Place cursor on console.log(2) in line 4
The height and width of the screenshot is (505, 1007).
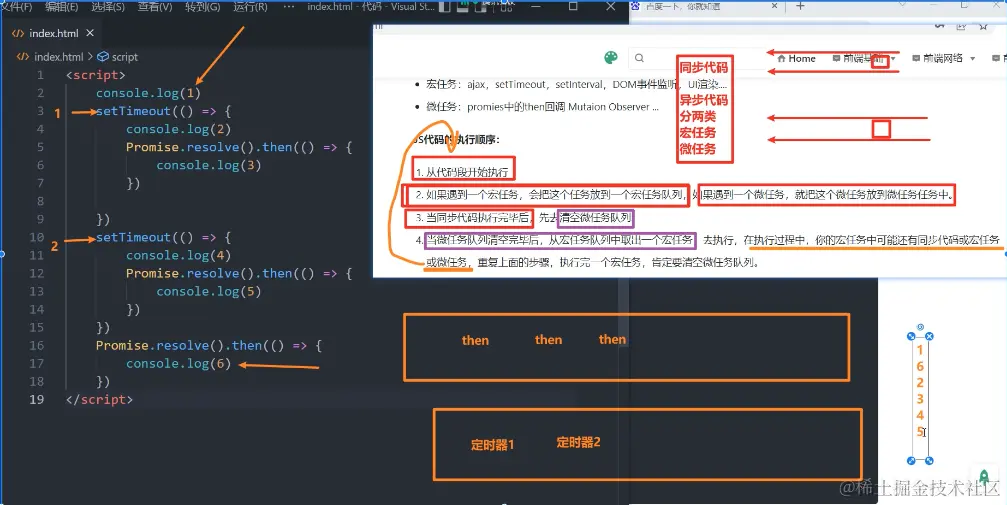click(x=179, y=129)
